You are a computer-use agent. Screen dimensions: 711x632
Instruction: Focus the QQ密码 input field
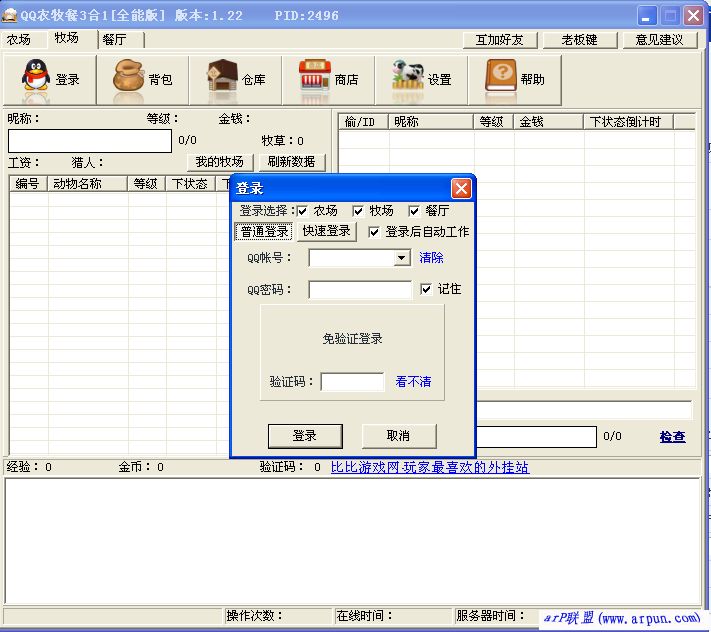360,290
